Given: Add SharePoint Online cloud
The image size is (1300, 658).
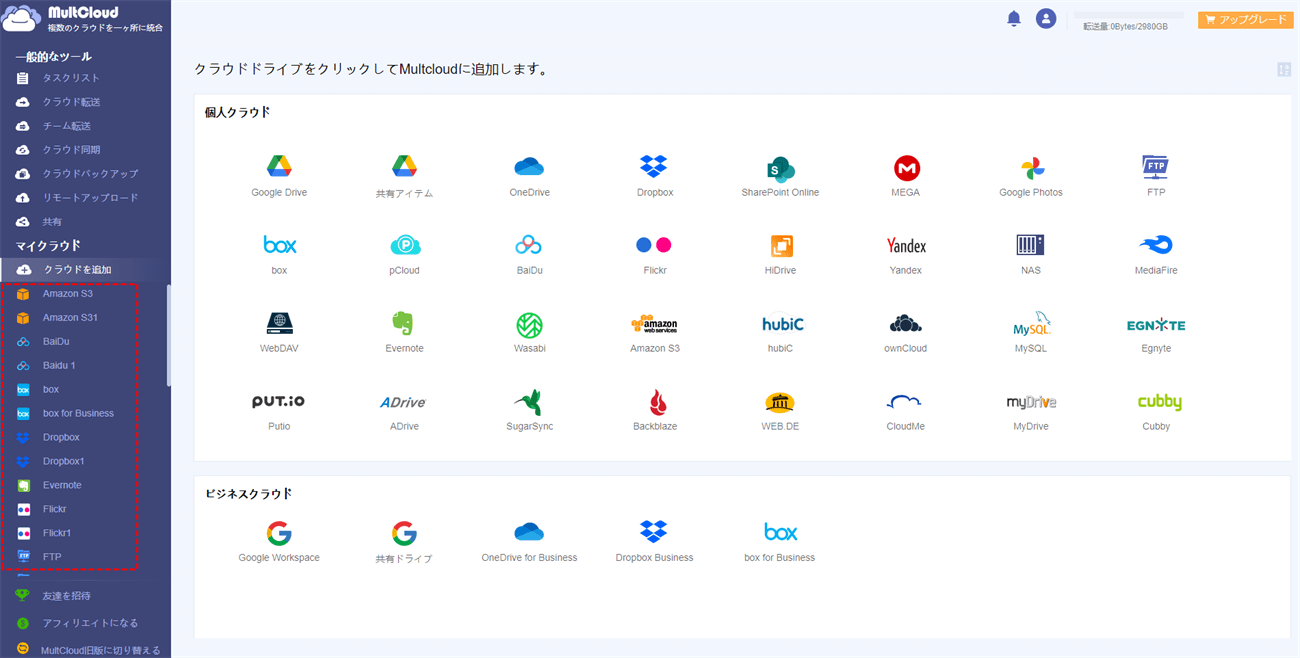Looking at the screenshot, I should (780, 168).
